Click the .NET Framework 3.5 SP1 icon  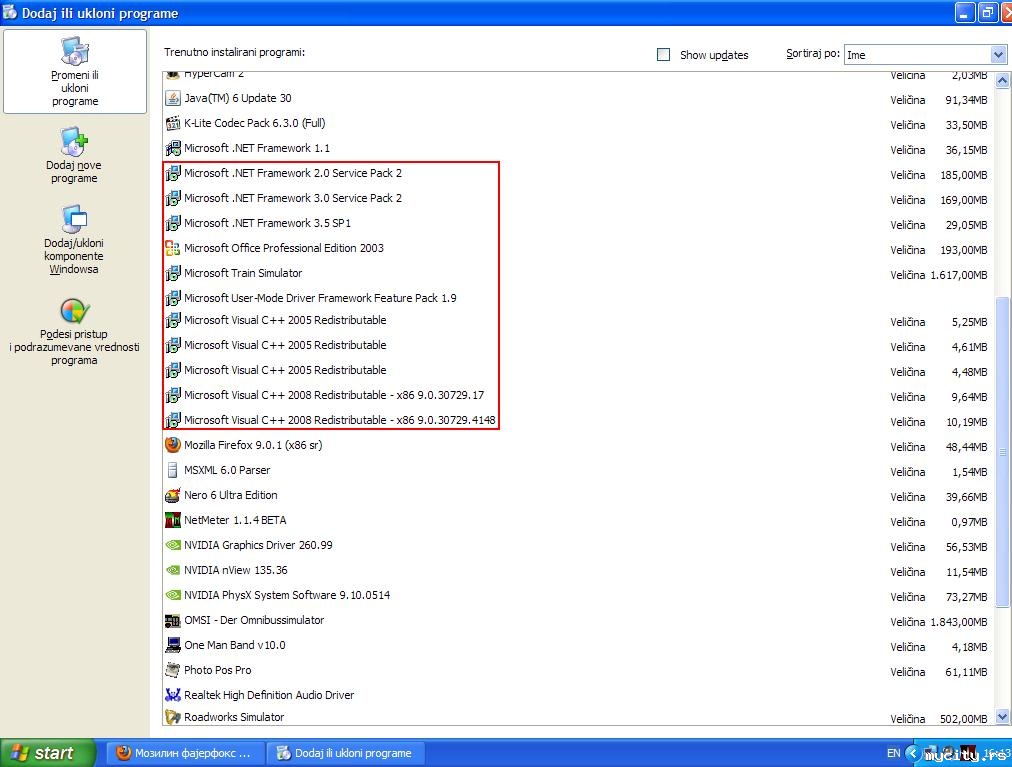(172, 223)
